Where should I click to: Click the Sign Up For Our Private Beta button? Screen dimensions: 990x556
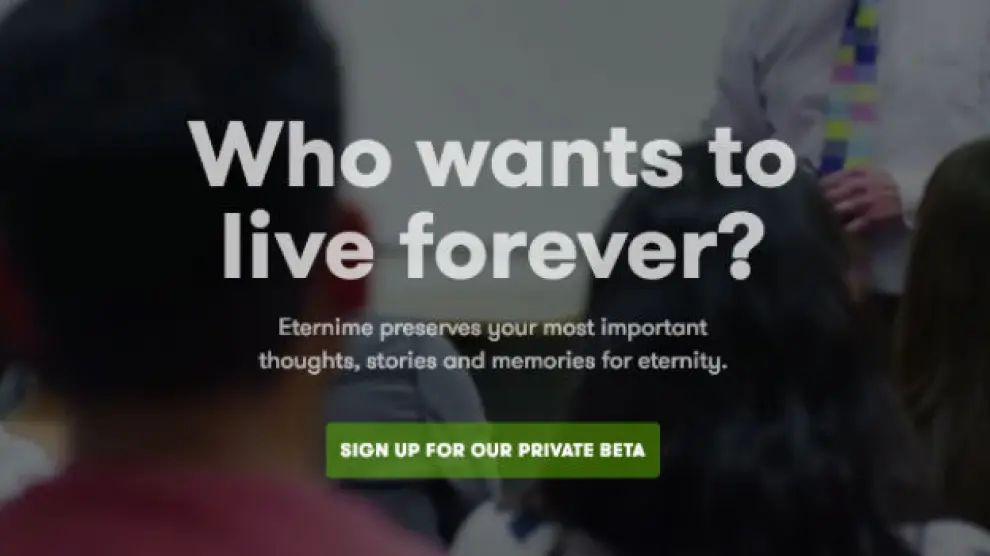(492, 450)
